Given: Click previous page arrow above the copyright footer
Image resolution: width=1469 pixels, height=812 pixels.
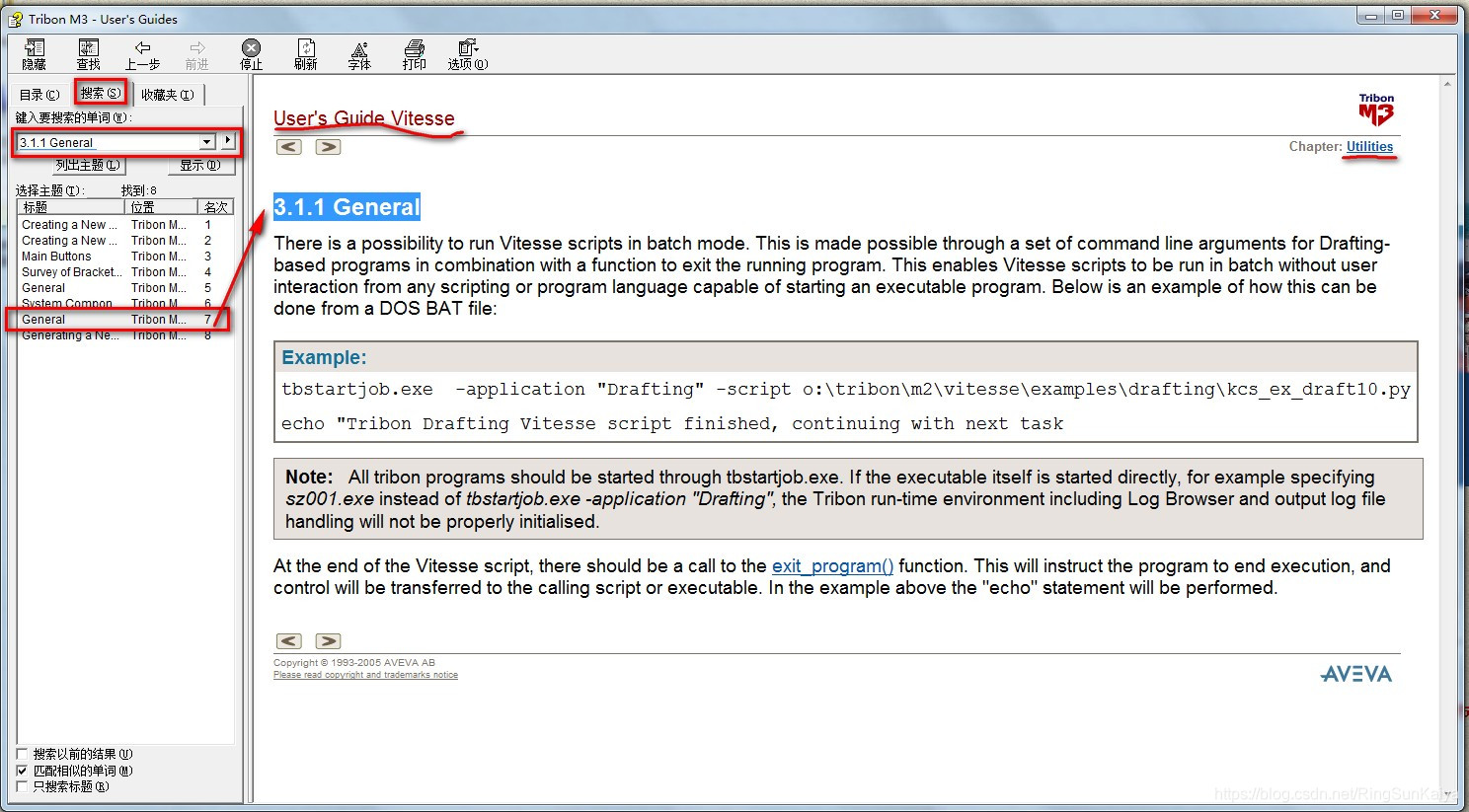Looking at the screenshot, I should coord(288,641).
